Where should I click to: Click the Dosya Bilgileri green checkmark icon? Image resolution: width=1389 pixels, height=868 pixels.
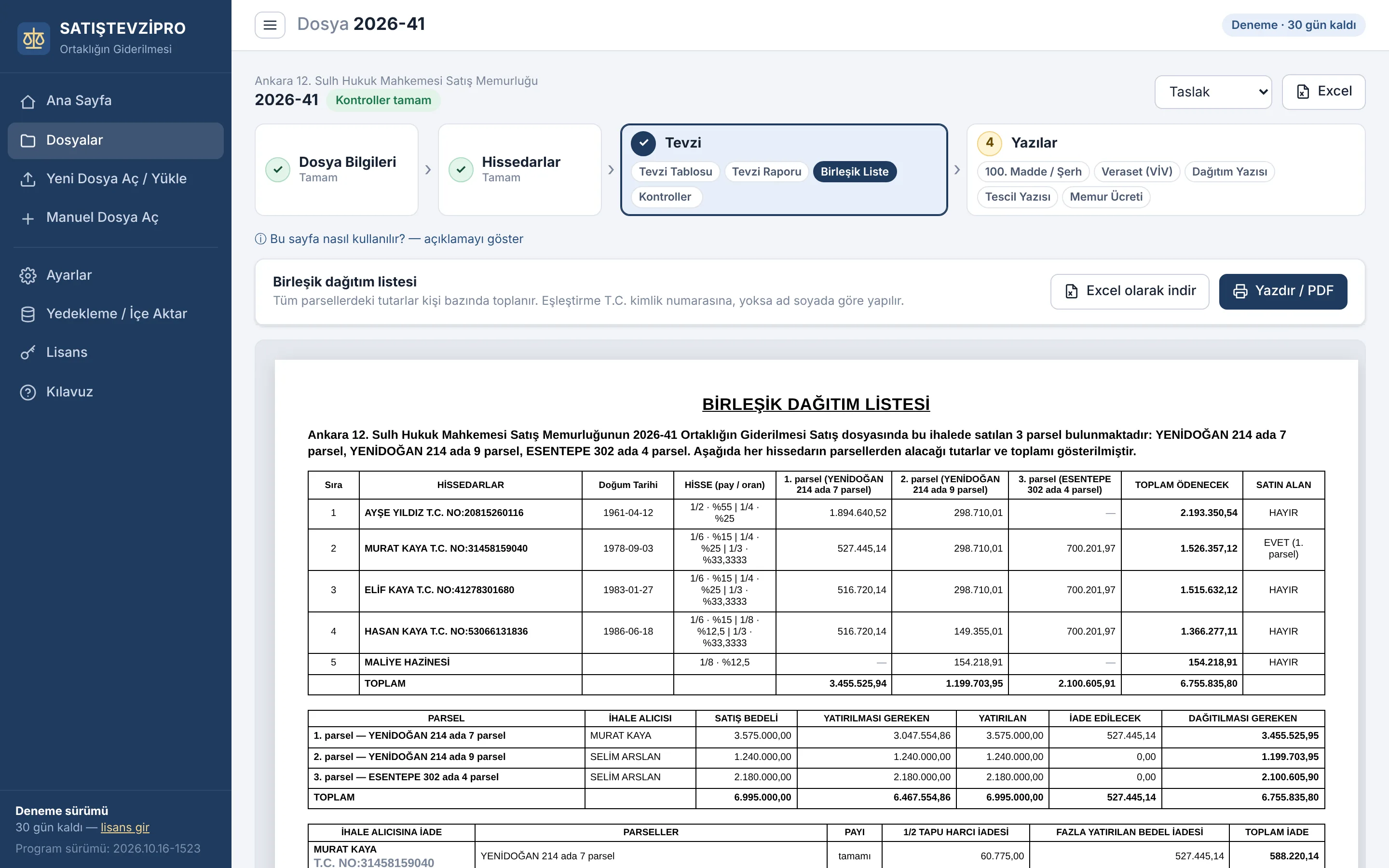(x=278, y=169)
